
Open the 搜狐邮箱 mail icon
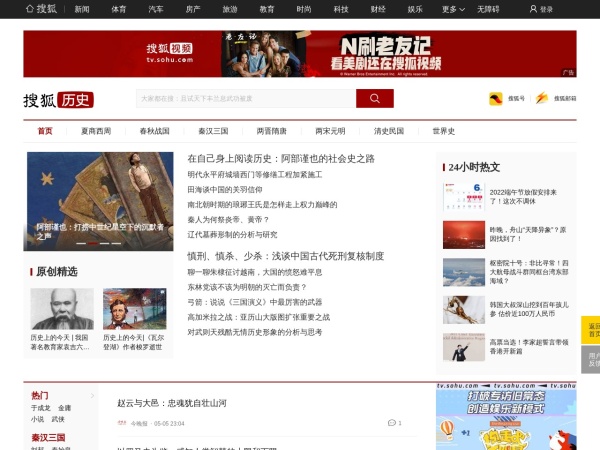(543, 99)
